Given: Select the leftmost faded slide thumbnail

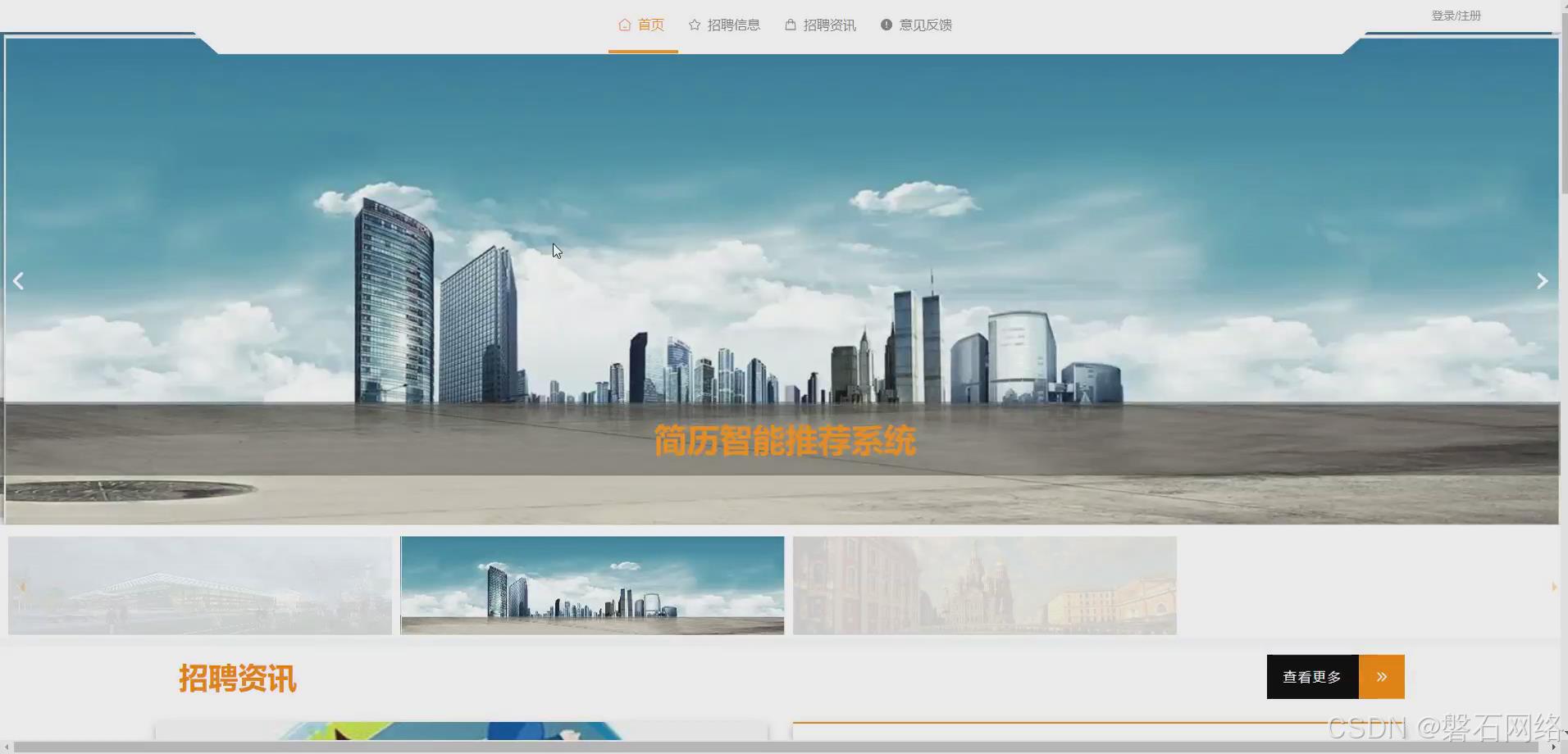Looking at the screenshot, I should [198, 585].
